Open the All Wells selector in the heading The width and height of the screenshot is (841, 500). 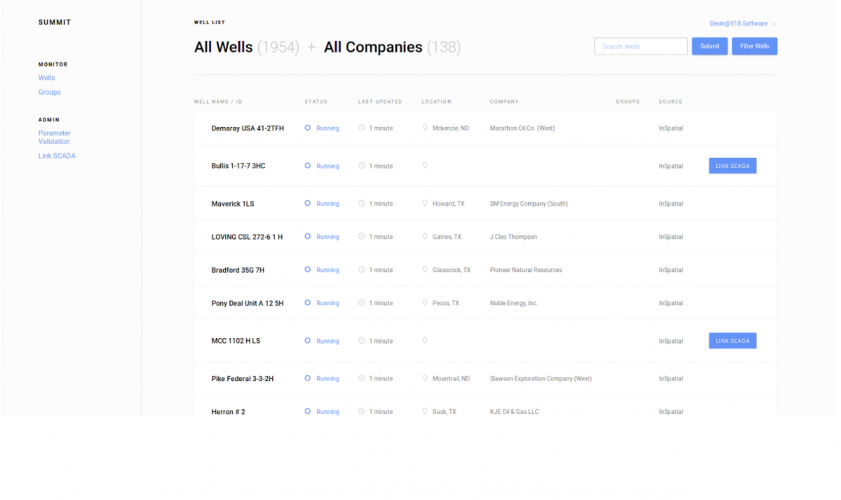click(224, 47)
